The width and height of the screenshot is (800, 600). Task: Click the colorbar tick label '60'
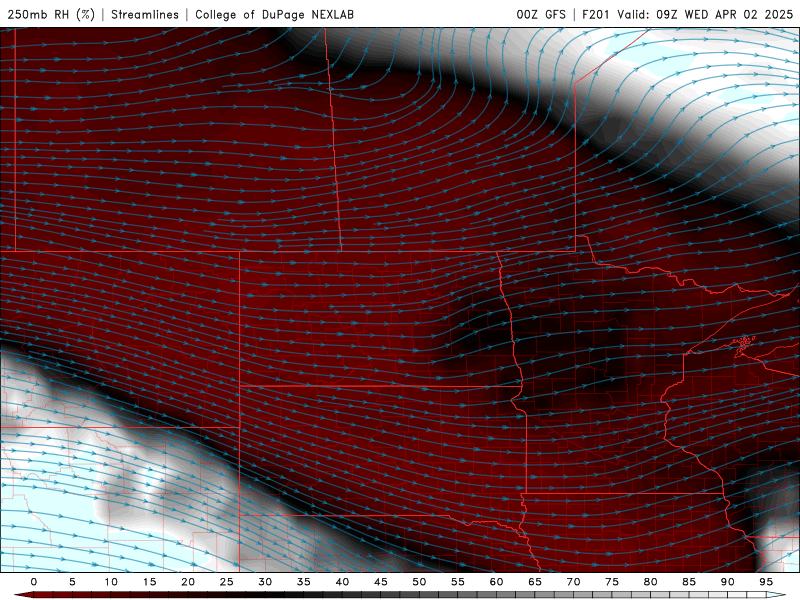point(496,582)
